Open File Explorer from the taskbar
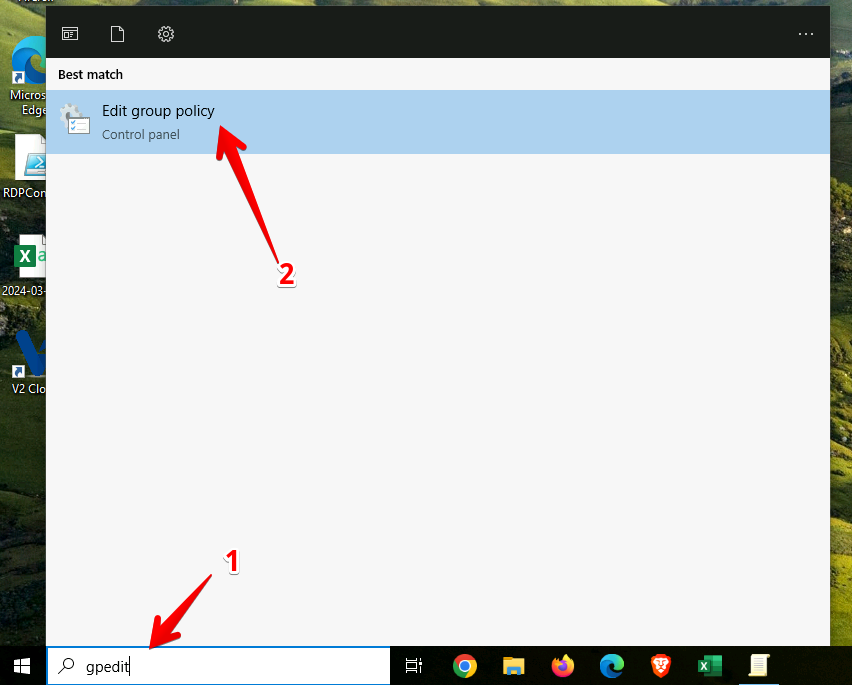 tap(514, 666)
